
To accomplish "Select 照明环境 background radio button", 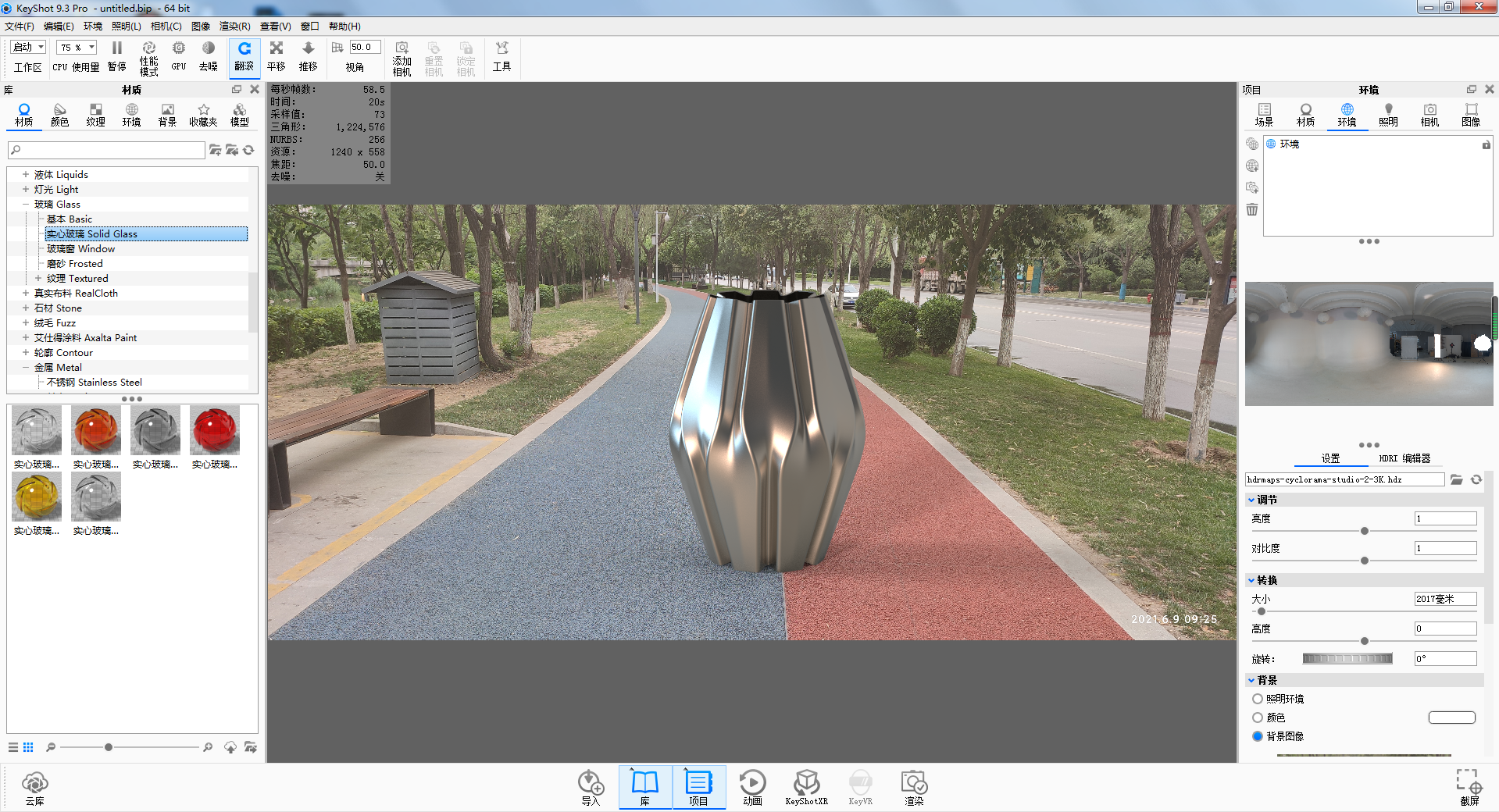I will [1258, 699].
